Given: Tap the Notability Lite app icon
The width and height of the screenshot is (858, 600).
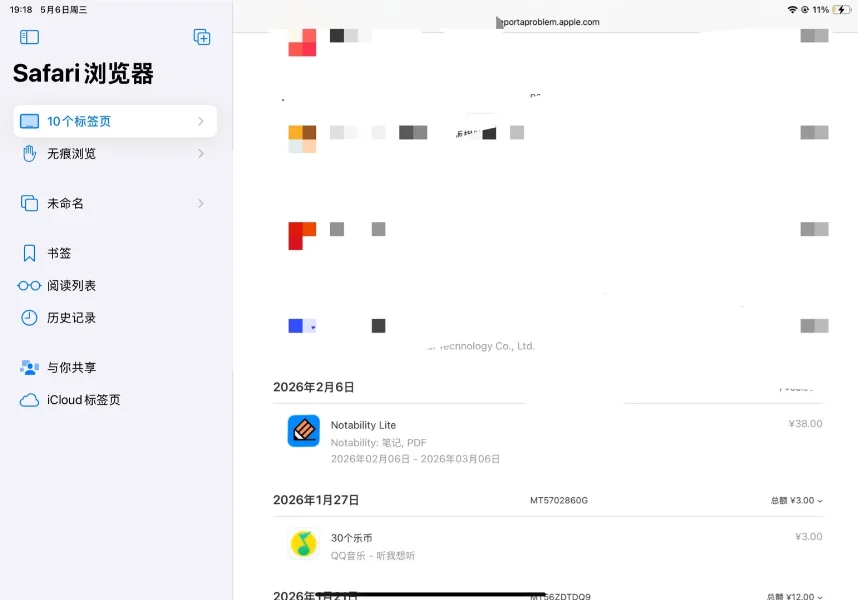Looking at the screenshot, I should coord(304,431).
